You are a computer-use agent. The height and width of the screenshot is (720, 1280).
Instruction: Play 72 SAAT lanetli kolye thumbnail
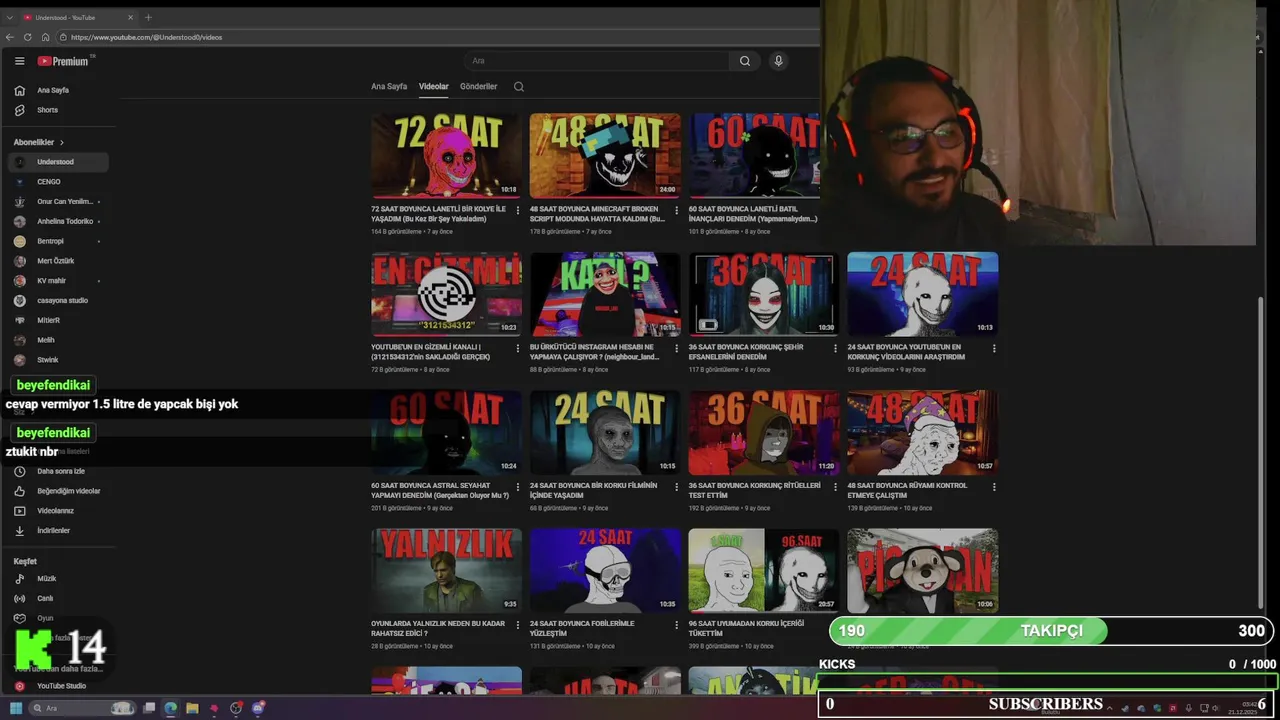446,155
